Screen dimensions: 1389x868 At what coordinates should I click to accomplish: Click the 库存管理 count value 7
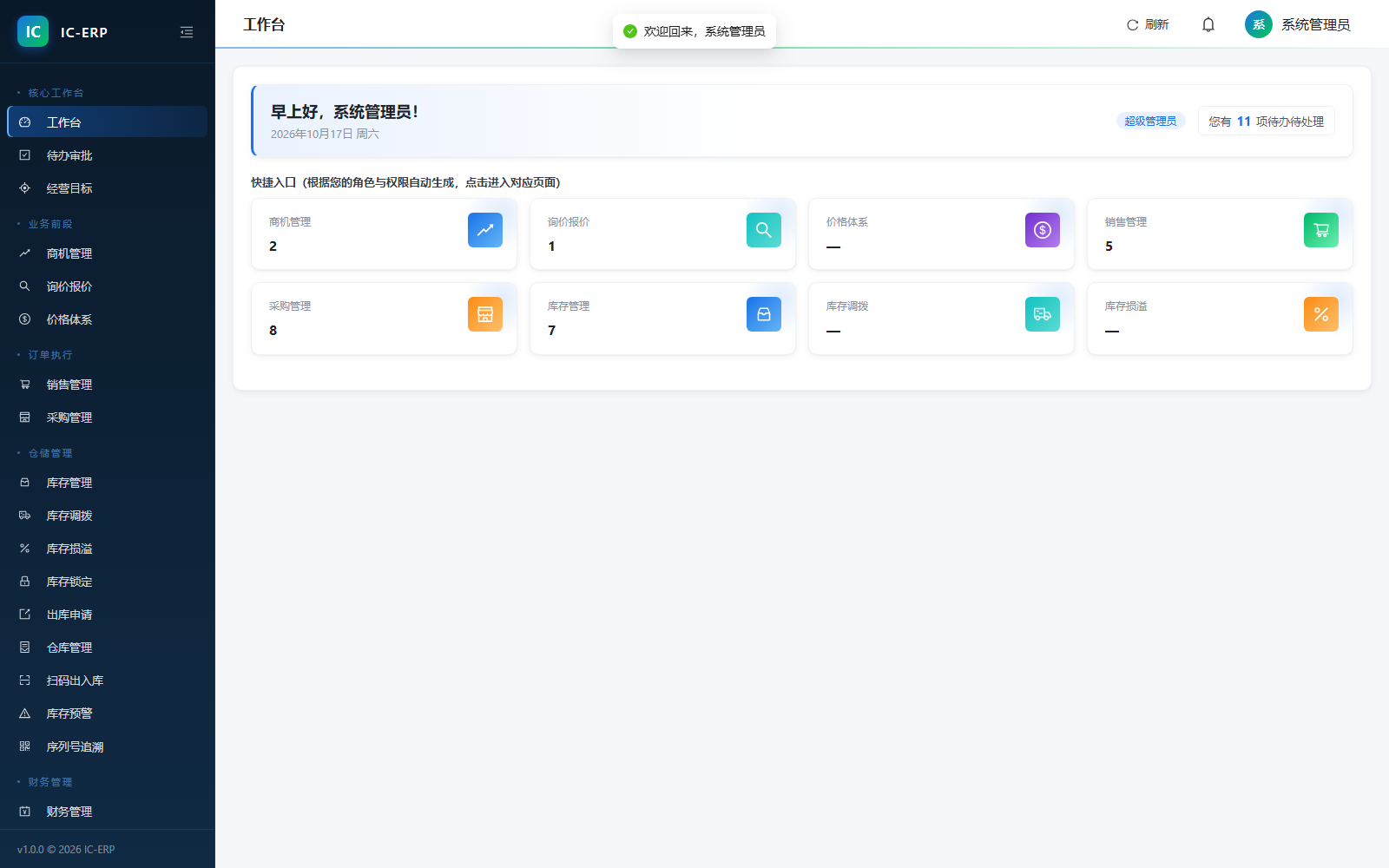coord(551,331)
